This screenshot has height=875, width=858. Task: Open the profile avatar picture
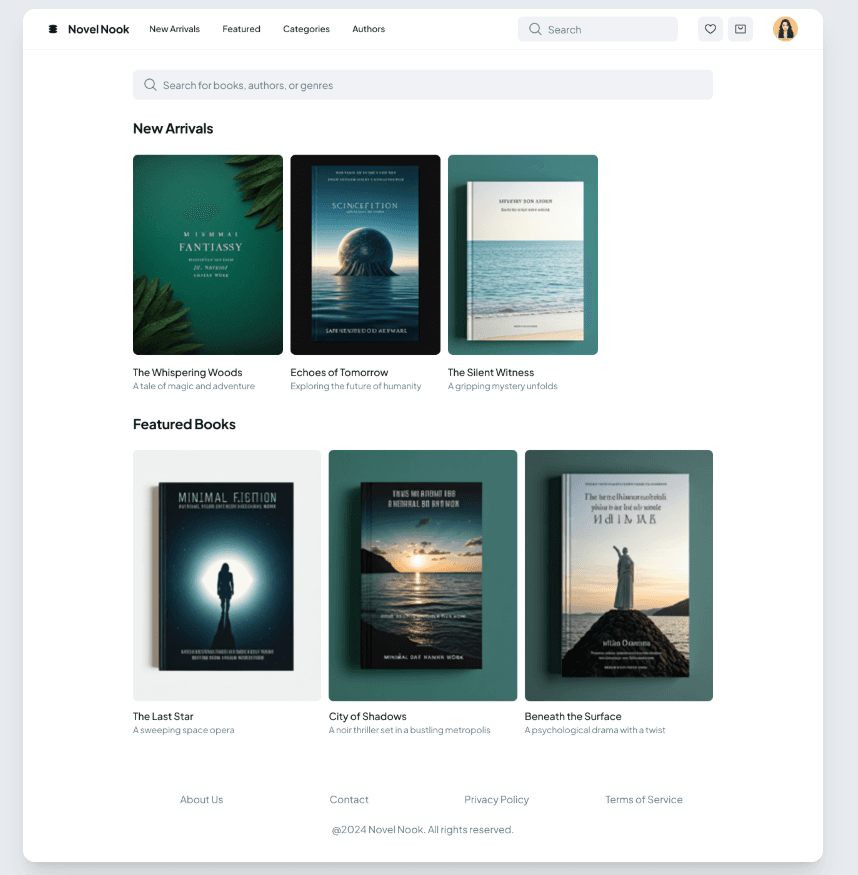[785, 29]
